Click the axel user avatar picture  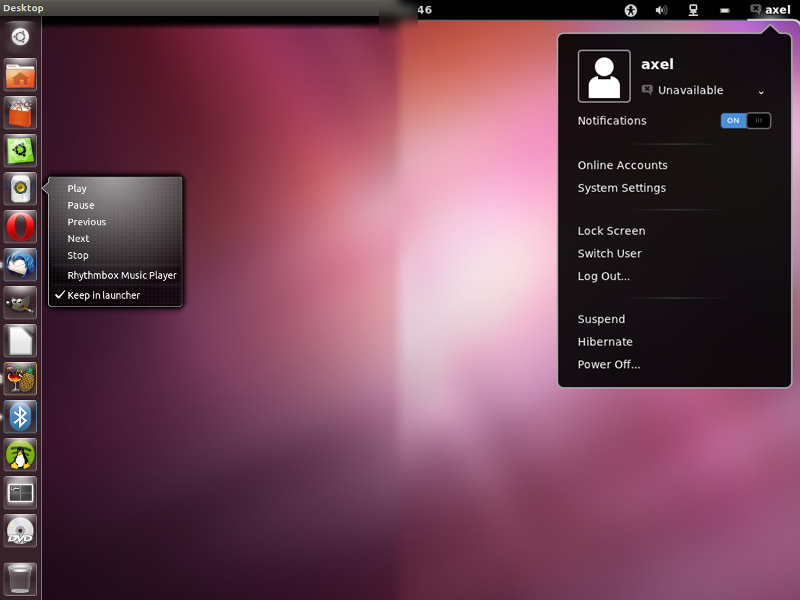point(604,77)
